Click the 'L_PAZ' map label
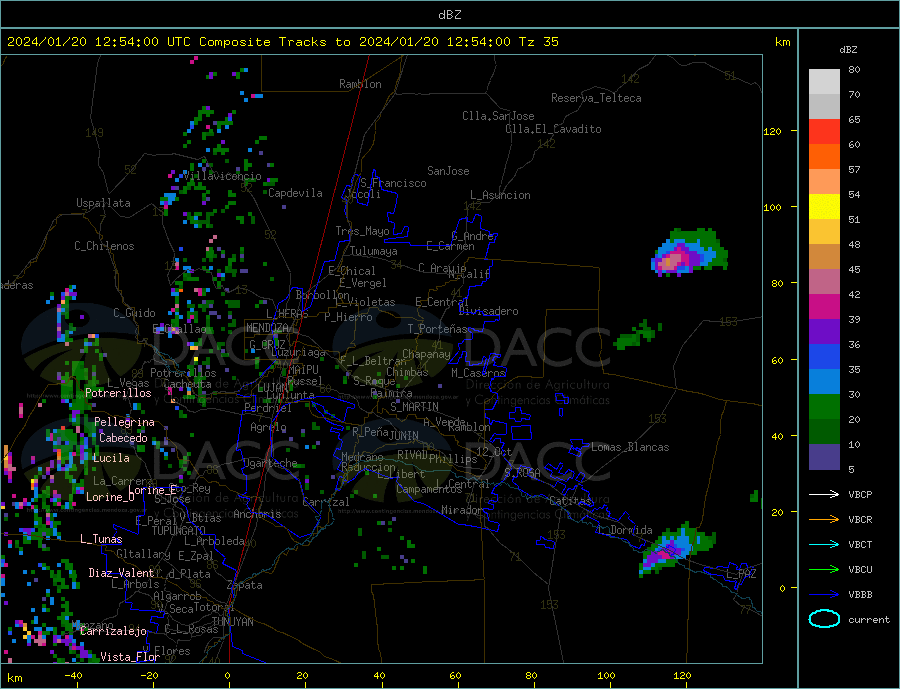 [742, 574]
